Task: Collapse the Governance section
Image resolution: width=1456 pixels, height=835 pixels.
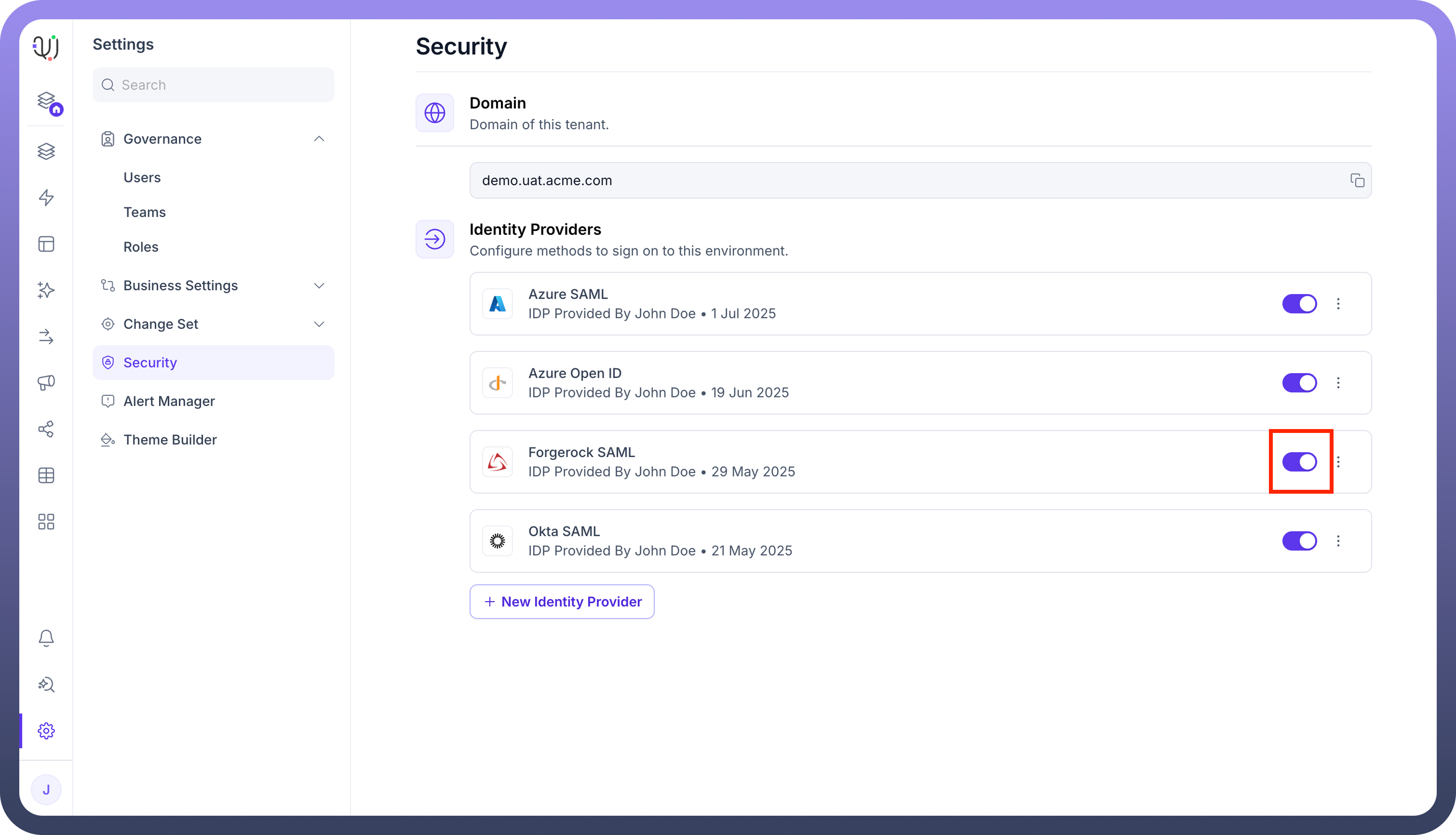Action: 319,139
